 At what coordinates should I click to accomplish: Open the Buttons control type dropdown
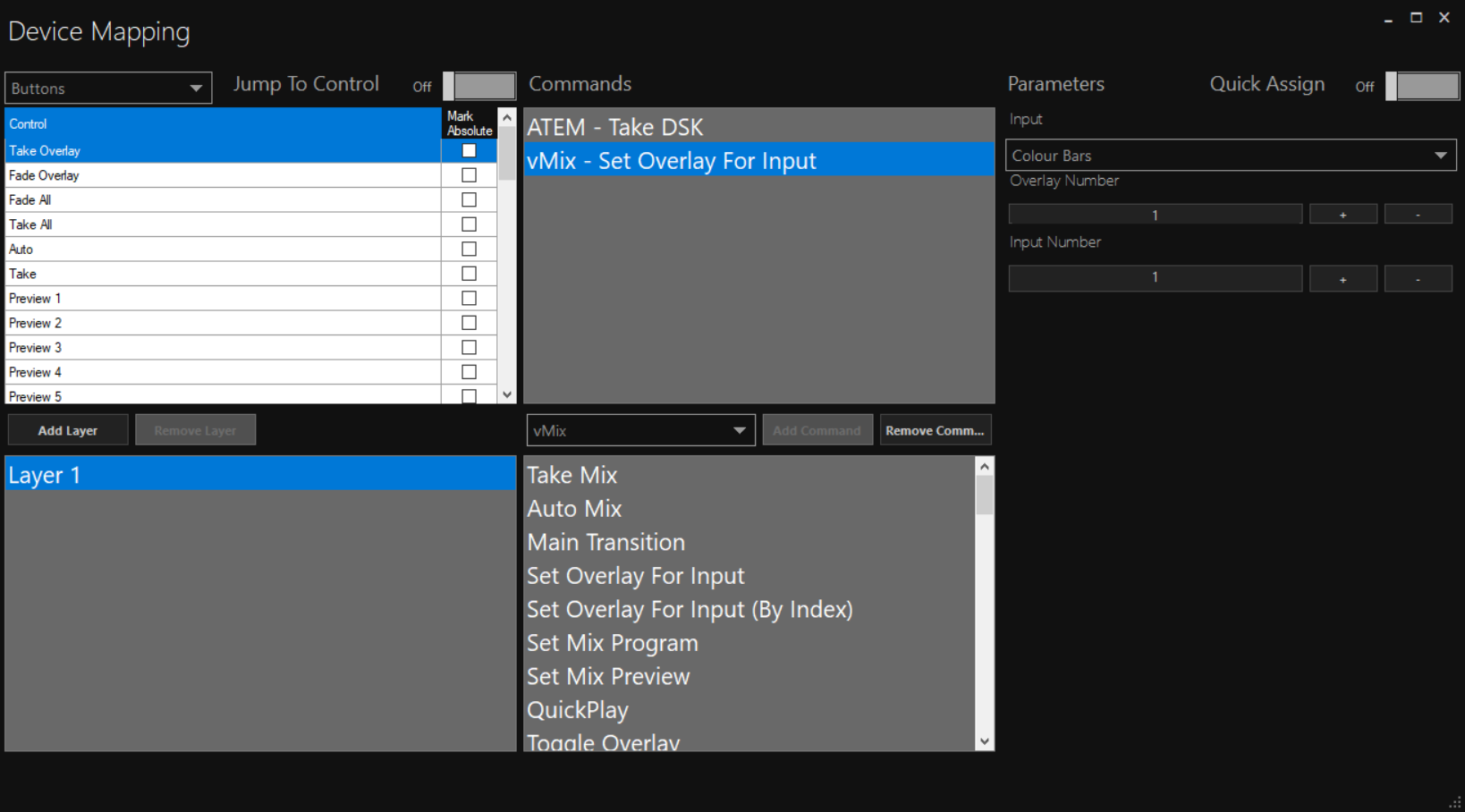108,89
